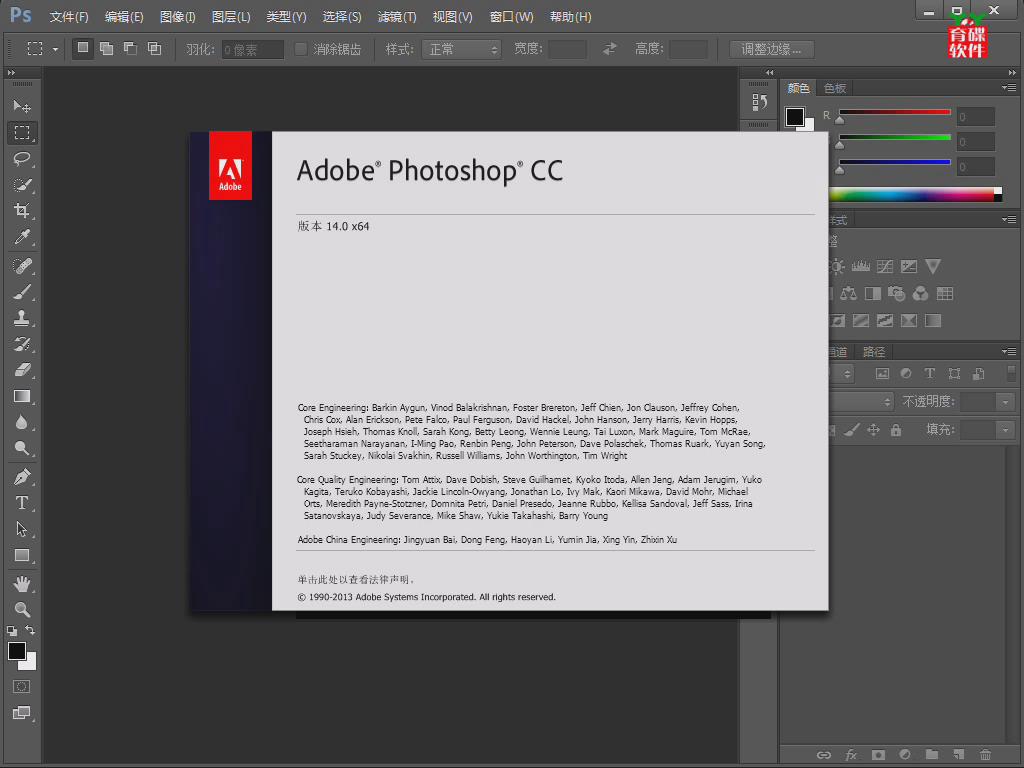Select the Zoom tool
Viewport: 1024px width, 768px height.
click(22, 610)
